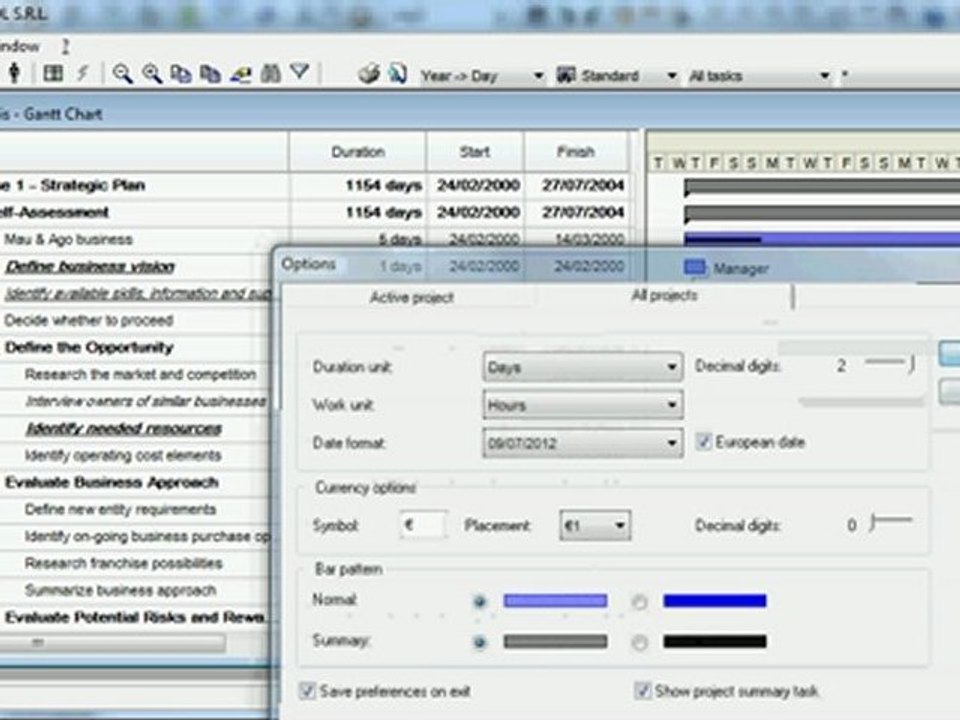Click the view icon beside Standard
The image size is (960, 720).
click(x=566, y=75)
